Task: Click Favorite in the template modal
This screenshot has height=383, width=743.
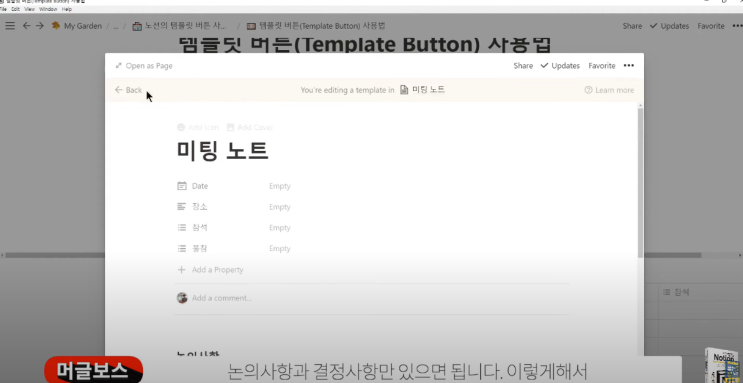Action: point(602,66)
